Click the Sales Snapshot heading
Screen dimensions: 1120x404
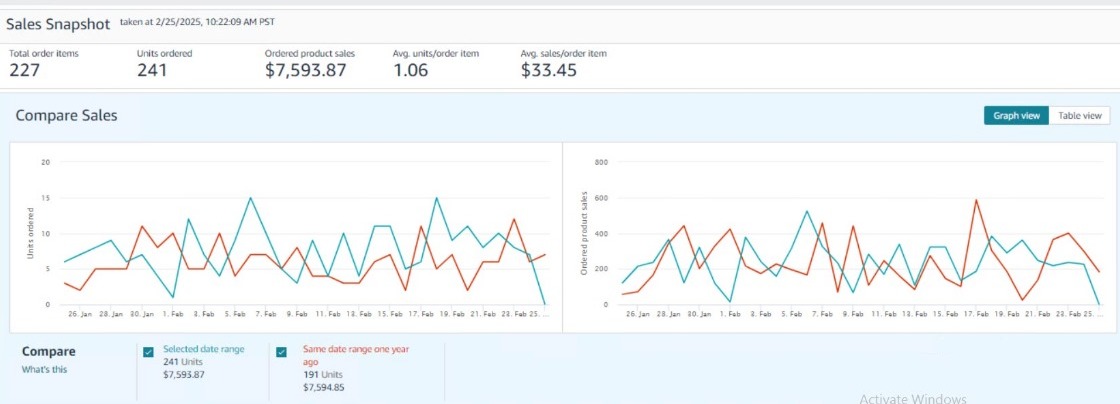[x=58, y=24]
